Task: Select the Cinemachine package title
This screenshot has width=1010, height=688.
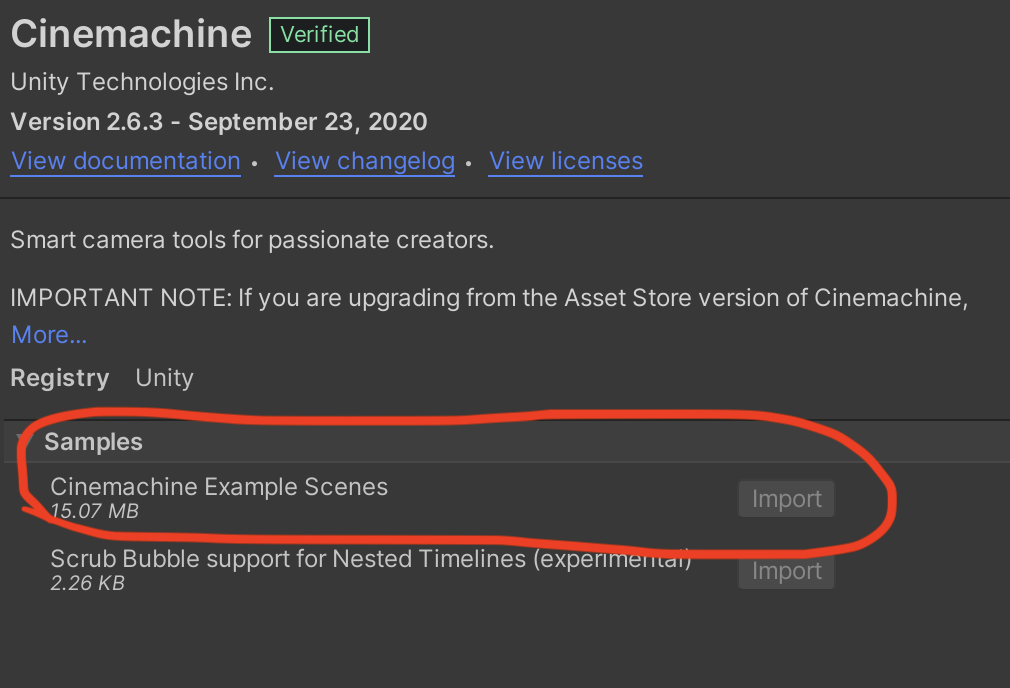Action: point(131,34)
